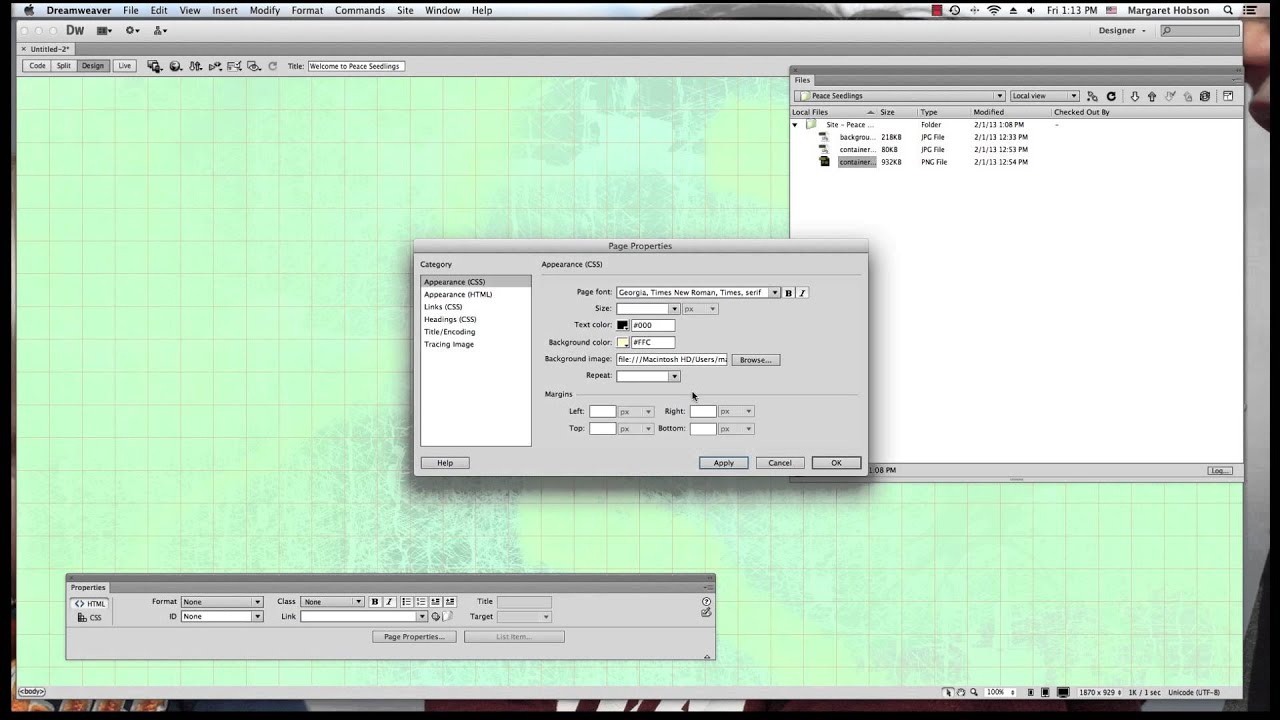Open the Extend Dreamweaver gear menu
This screenshot has width=1280, height=720.
(x=132, y=31)
